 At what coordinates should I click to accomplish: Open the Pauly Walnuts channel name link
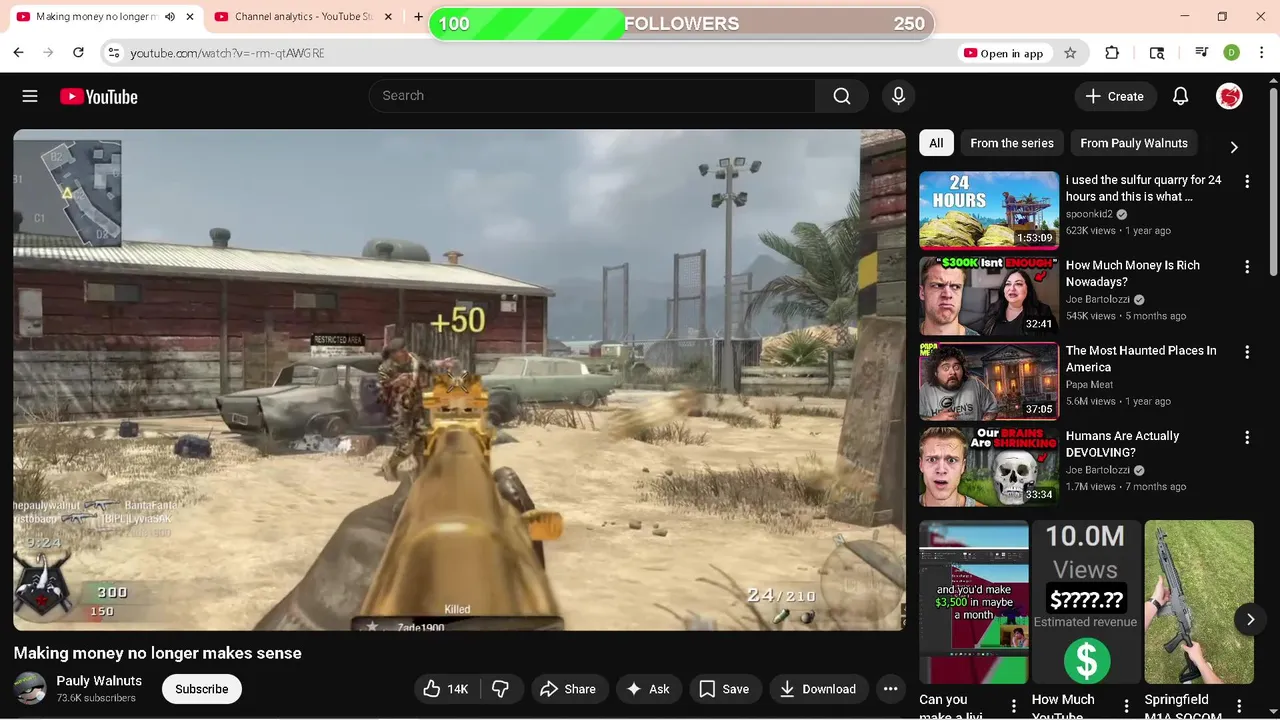[x=99, y=681]
